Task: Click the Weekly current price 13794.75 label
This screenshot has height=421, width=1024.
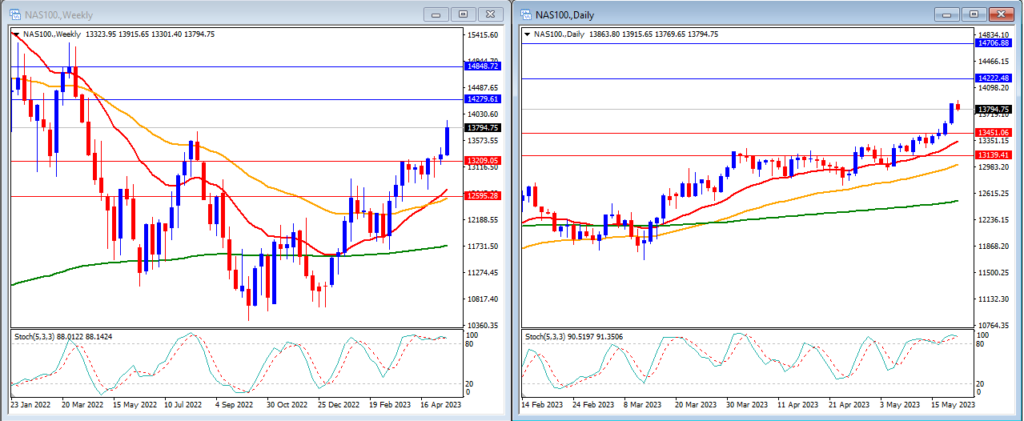Action: pos(483,128)
